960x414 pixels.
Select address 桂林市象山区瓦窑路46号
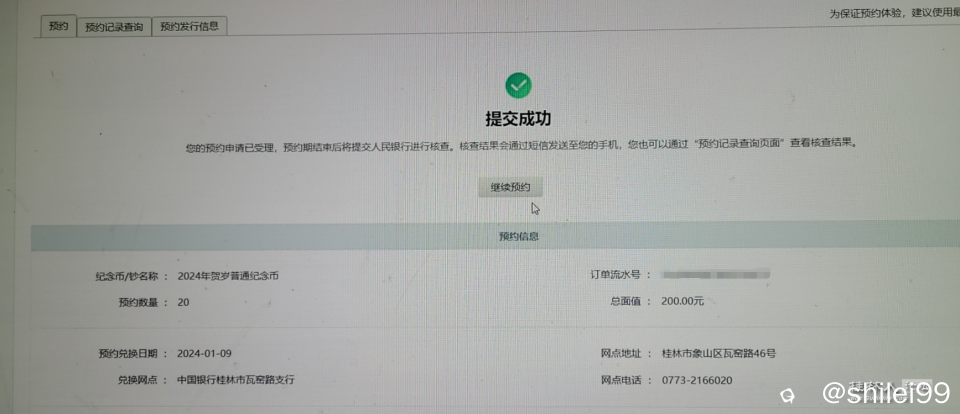click(x=719, y=353)
